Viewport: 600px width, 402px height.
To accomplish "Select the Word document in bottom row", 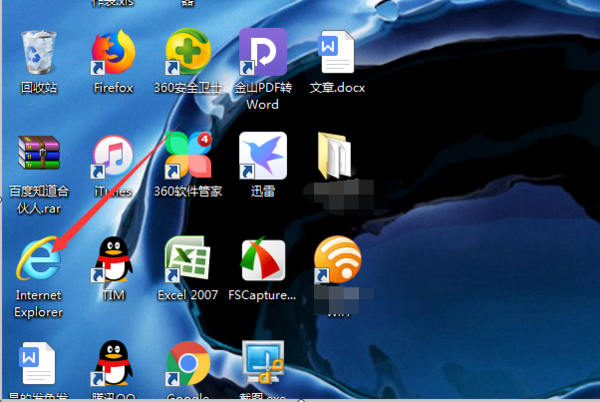I will tap(38, 363).
